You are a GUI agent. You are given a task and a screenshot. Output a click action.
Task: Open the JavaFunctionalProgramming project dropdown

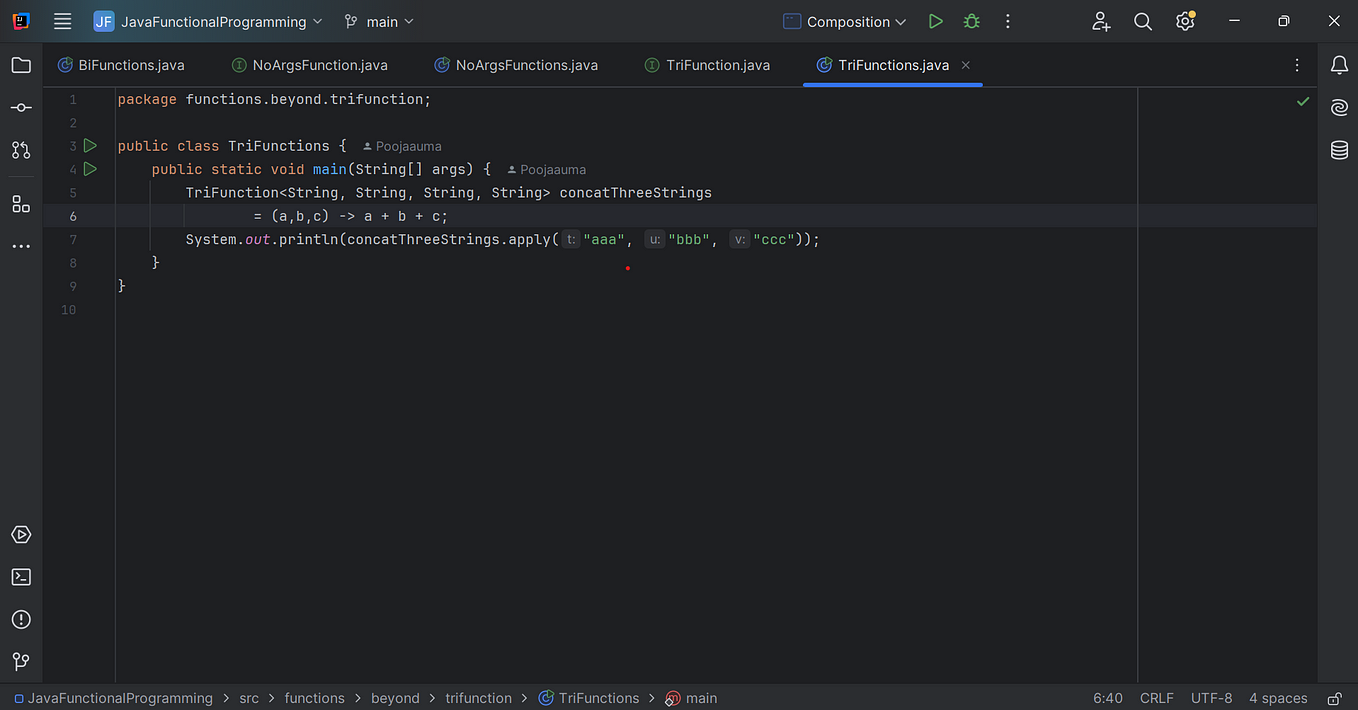(209, 21)
